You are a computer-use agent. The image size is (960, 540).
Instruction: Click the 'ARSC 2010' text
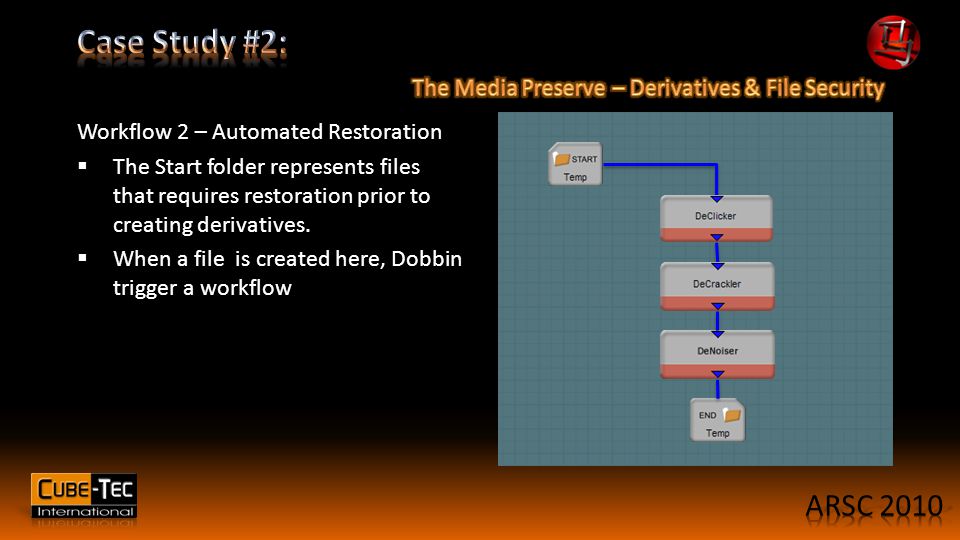coord(874,506)
